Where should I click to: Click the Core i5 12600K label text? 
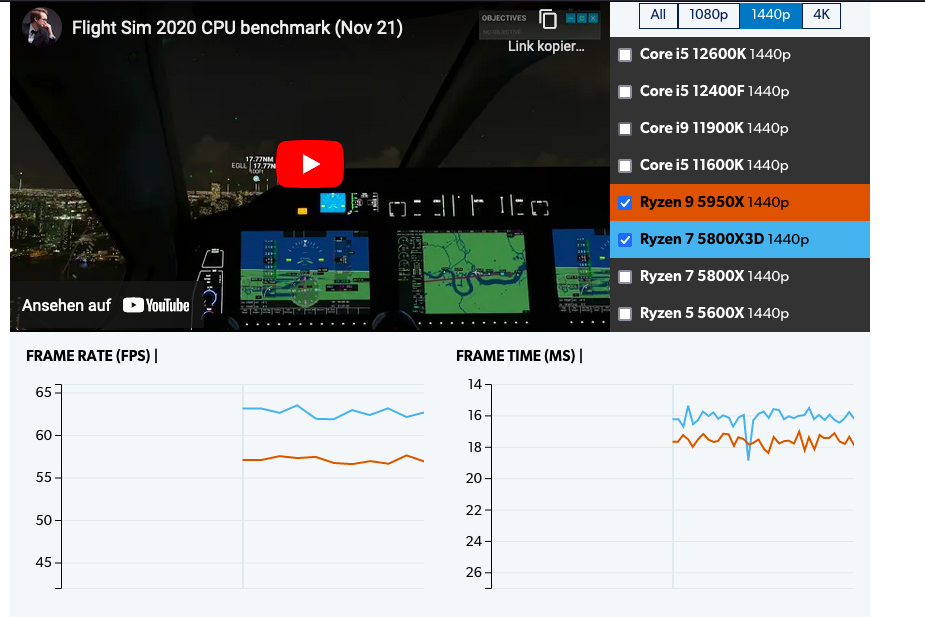point(715,54)
